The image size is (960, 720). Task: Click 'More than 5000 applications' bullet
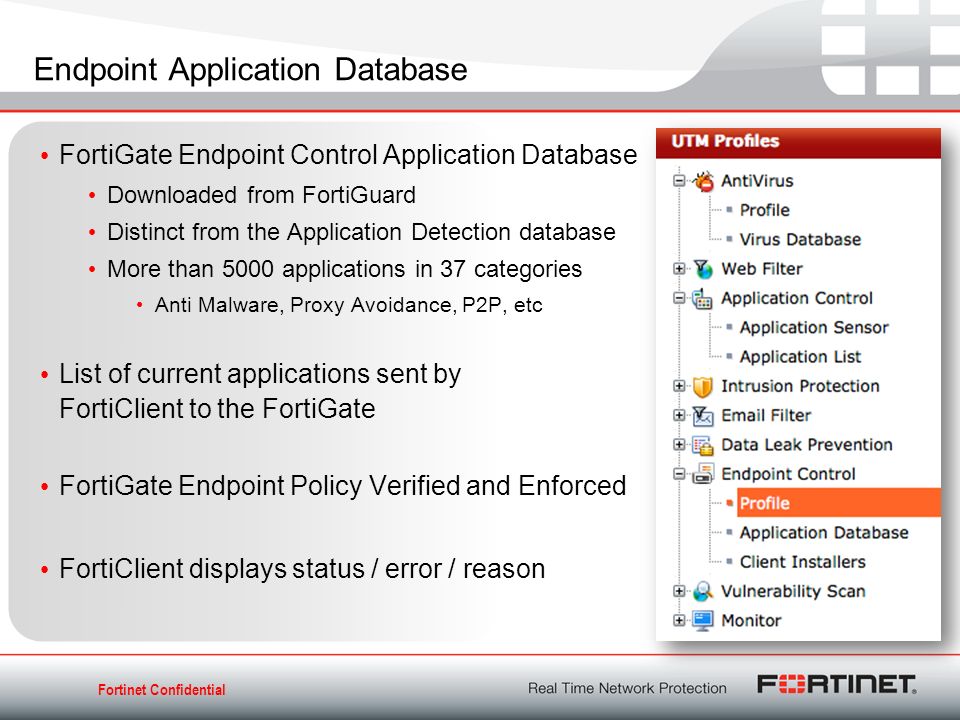[x=344, y=269]
